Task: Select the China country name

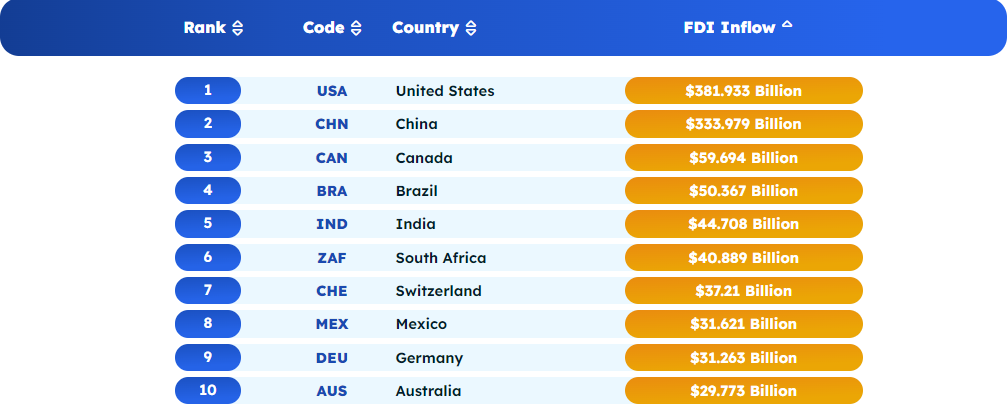Action: tap(416, 124)
